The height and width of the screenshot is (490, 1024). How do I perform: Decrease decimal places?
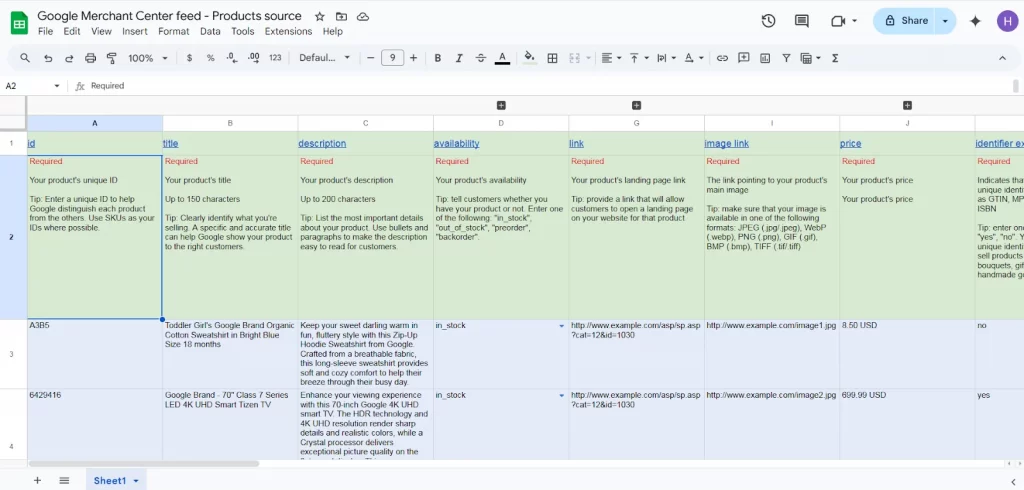(232, 58)
